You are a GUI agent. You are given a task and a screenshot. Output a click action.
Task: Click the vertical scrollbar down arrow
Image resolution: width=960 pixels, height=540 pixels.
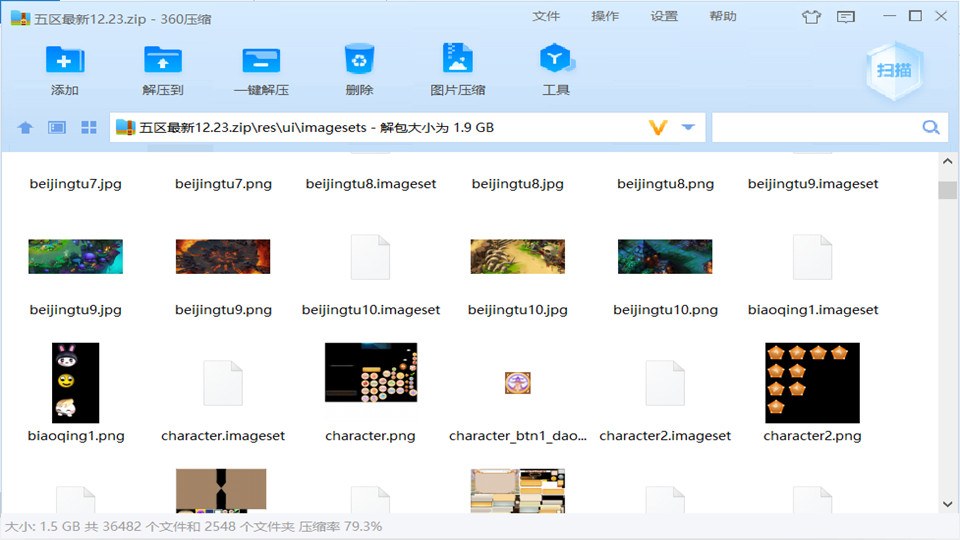click(x=947, y=504)
